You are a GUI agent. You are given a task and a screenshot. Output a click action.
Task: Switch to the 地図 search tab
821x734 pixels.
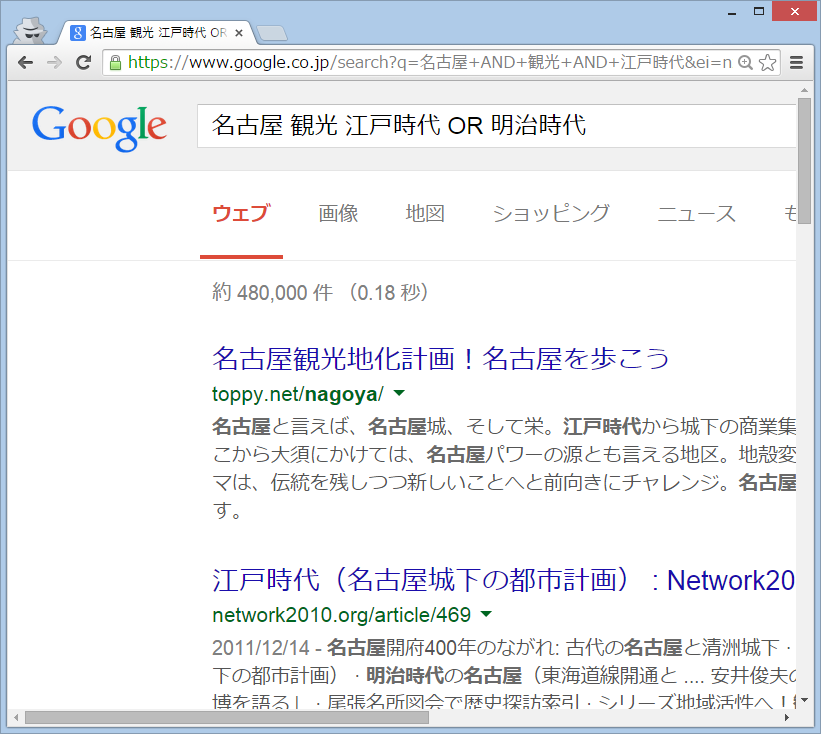(425, 214)
